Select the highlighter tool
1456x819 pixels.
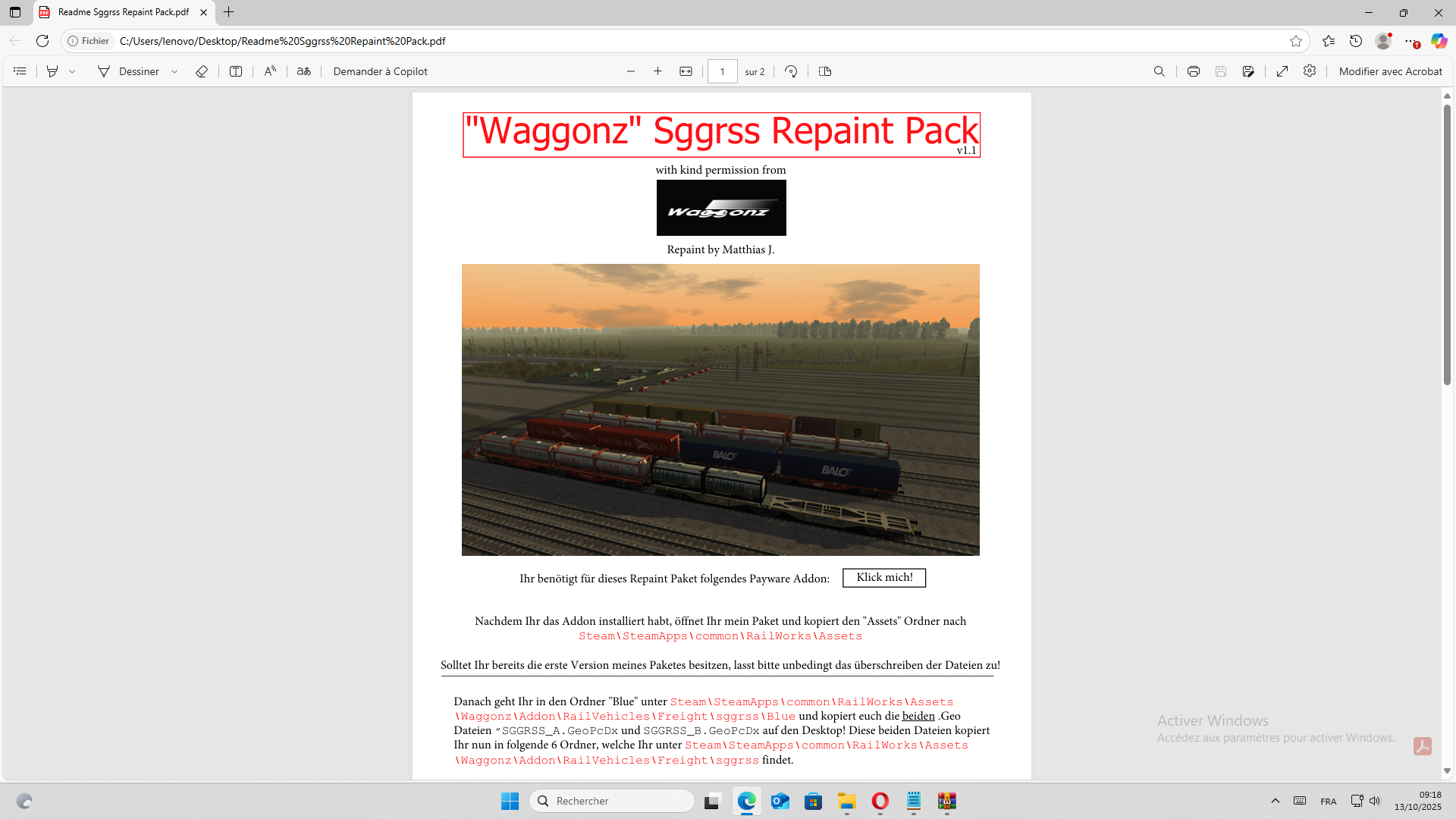tap(52, 71)
